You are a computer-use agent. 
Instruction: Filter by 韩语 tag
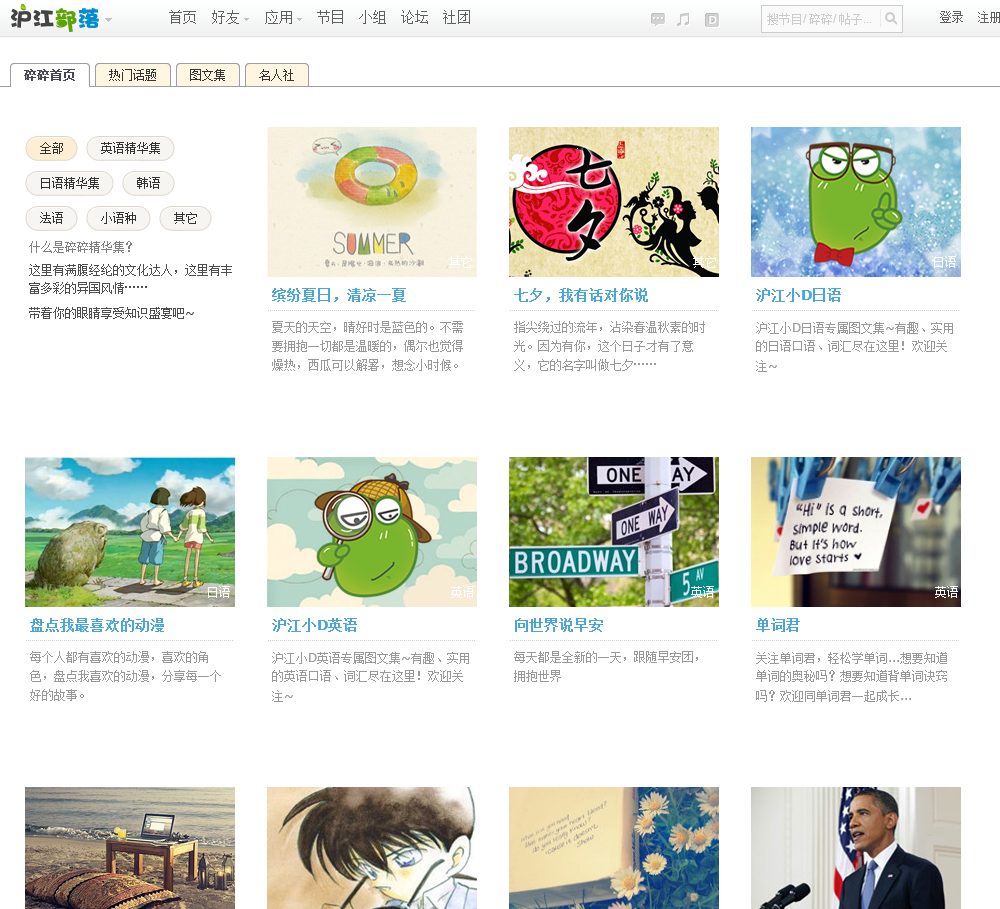(x=149, y=184)
